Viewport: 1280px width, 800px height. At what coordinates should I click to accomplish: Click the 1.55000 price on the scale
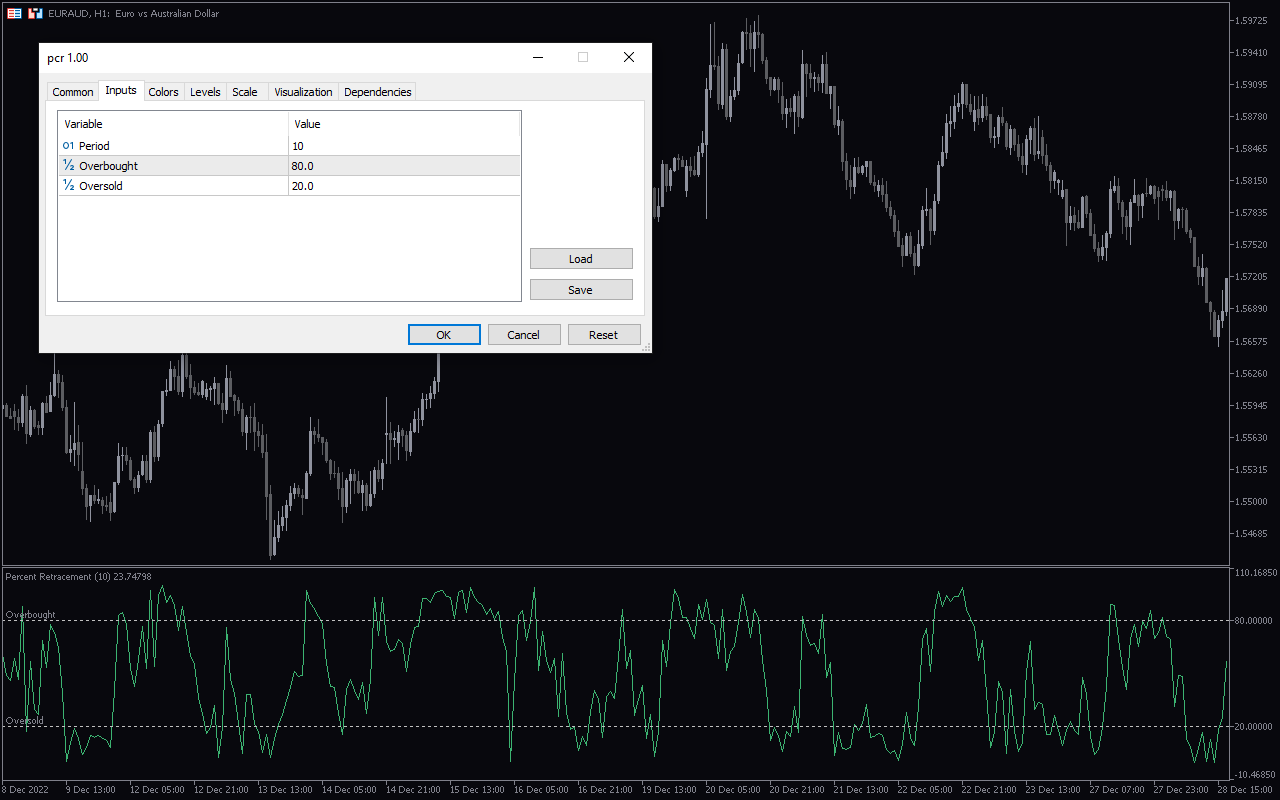tap(1253, 501)
